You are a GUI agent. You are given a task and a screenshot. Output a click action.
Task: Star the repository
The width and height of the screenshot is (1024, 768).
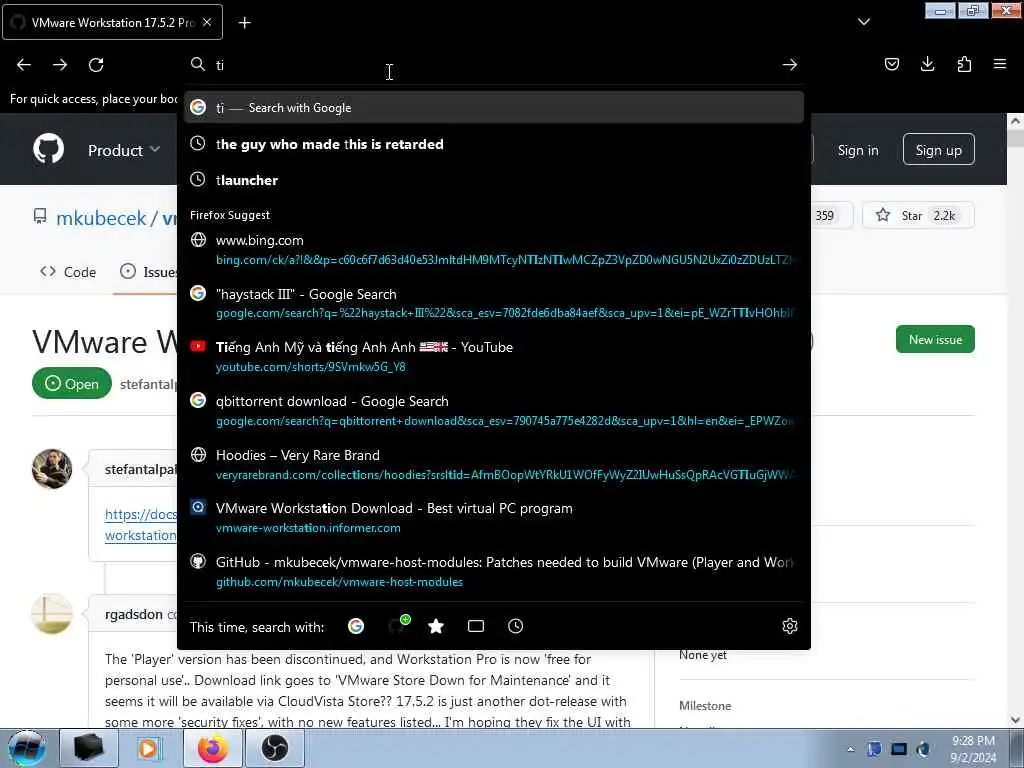(x=918, y=216)
